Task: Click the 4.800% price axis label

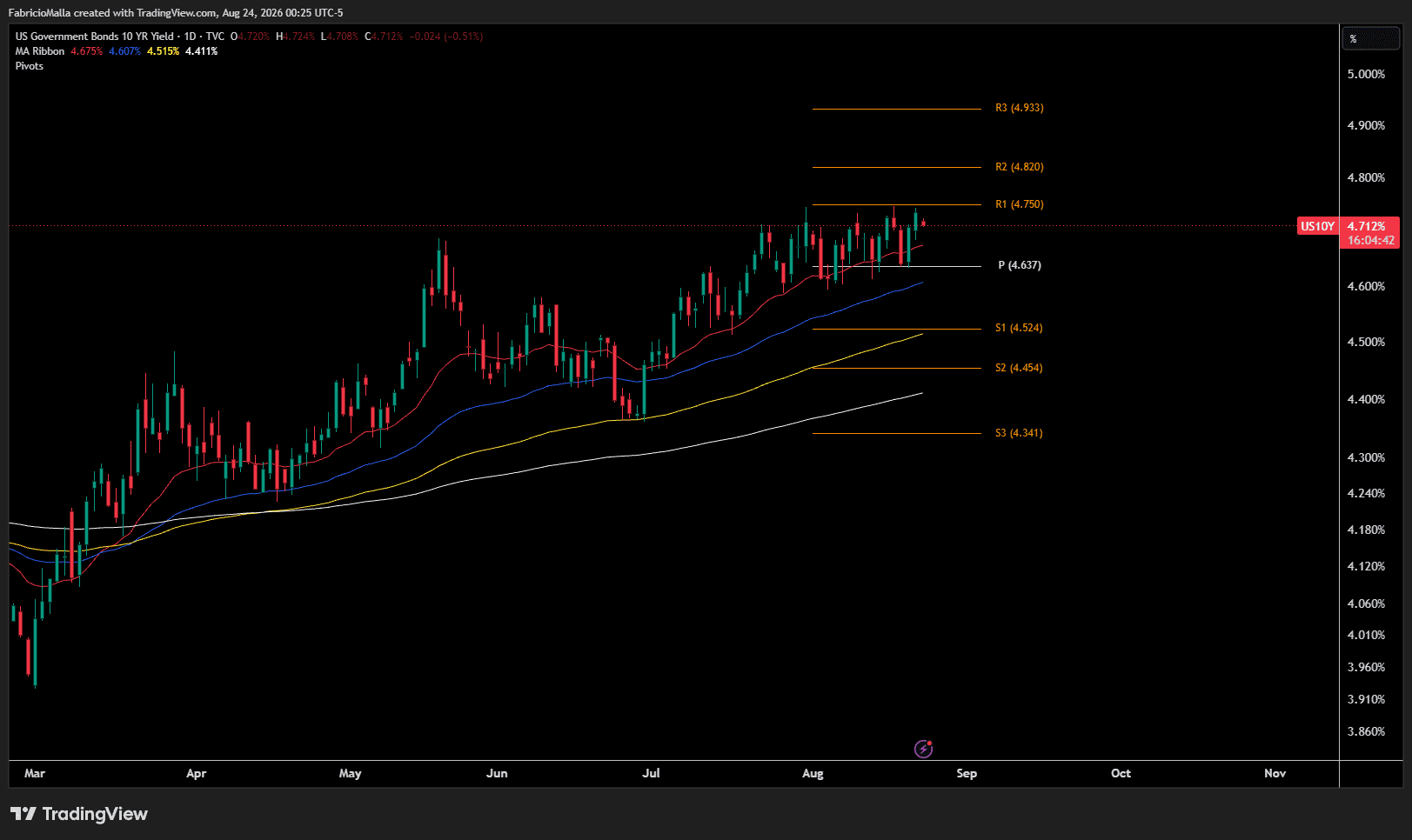Action: [x=1367, y=177]
